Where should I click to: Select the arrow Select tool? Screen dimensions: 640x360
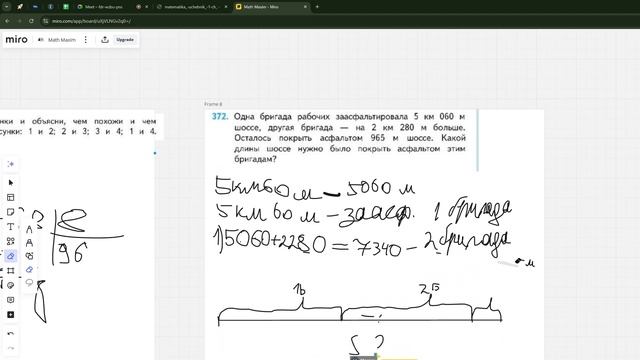pyautogui.click(x=11, y=182)
